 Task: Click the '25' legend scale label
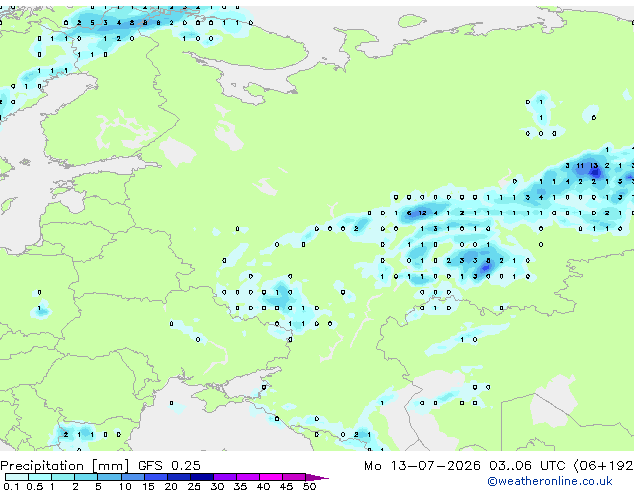pyautogui.click(x=194, y=486)
